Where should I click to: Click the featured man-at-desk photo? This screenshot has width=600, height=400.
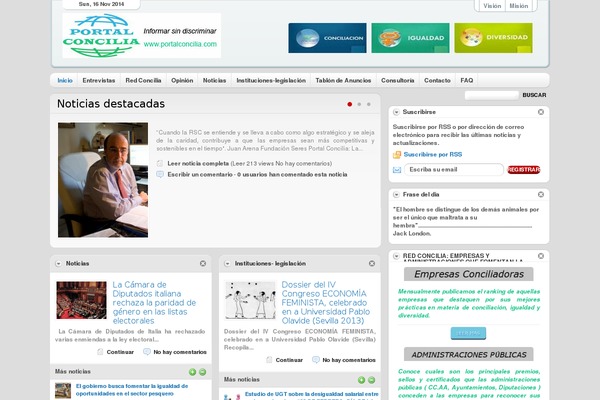pyautogui.click(x=103, y=180)
